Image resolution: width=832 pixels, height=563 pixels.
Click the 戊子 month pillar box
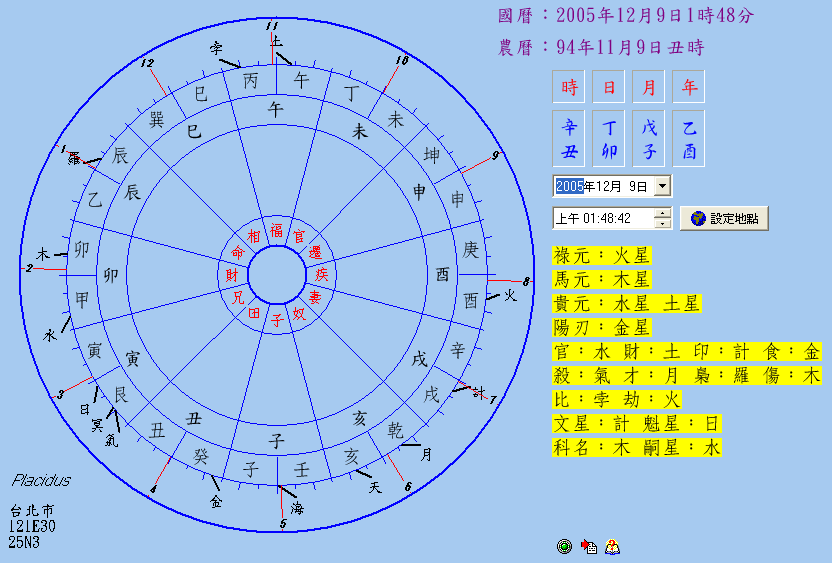pyautogui.click(x=648, y=138)
